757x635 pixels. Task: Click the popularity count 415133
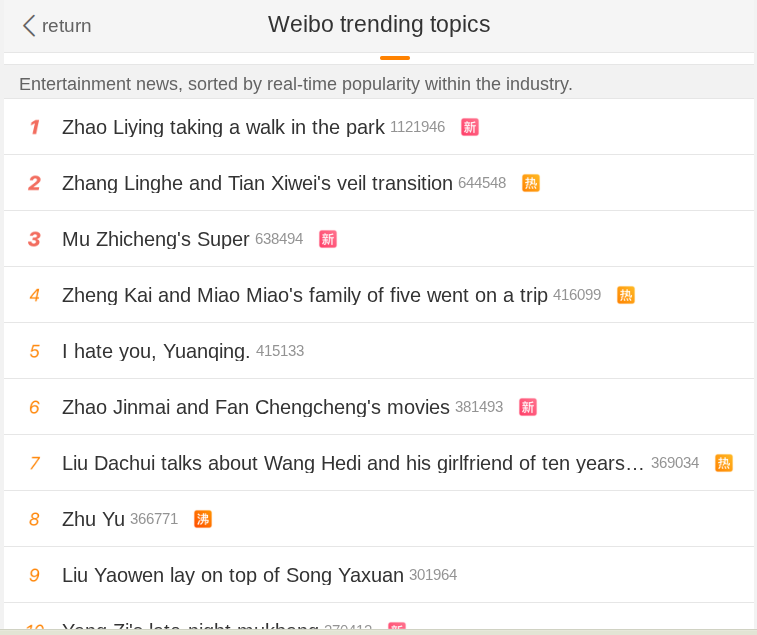tap(280, 352)
